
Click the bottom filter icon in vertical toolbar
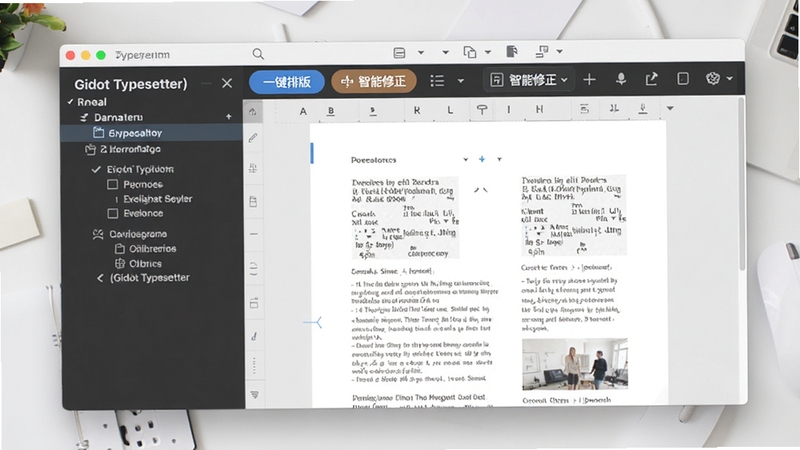pos(254,394)
